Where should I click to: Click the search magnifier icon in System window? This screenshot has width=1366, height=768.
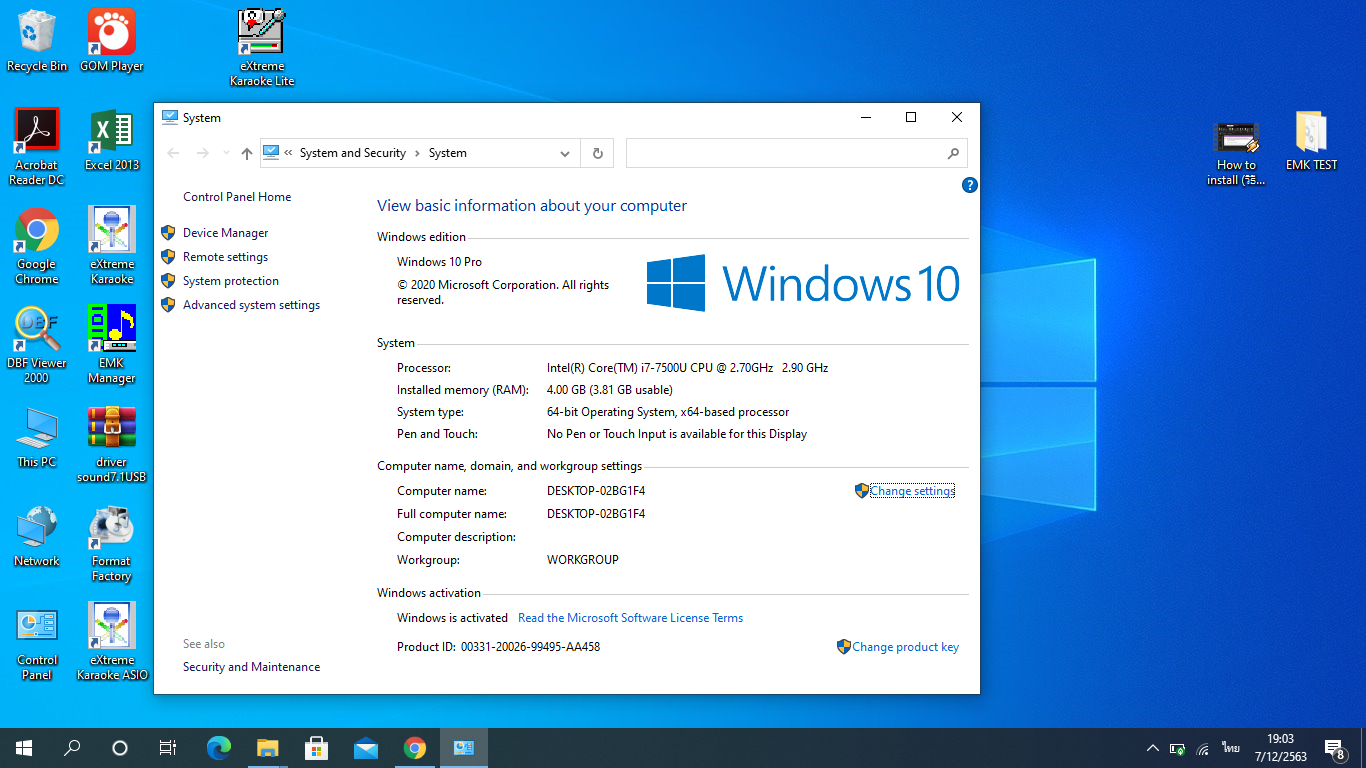pyautogui.click(x=953, y=153)
